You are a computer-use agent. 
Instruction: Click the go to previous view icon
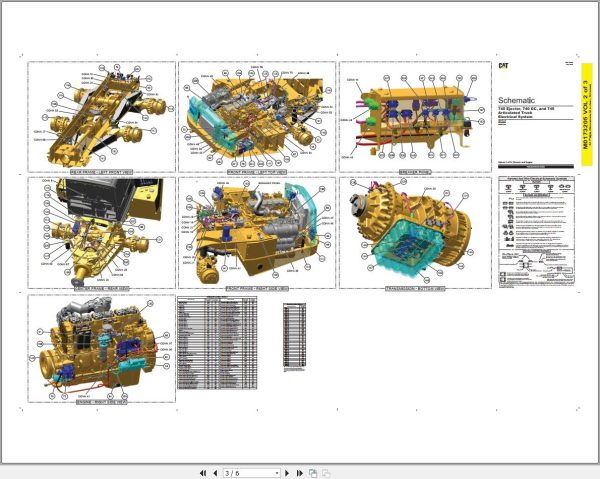tap(313, 473)
